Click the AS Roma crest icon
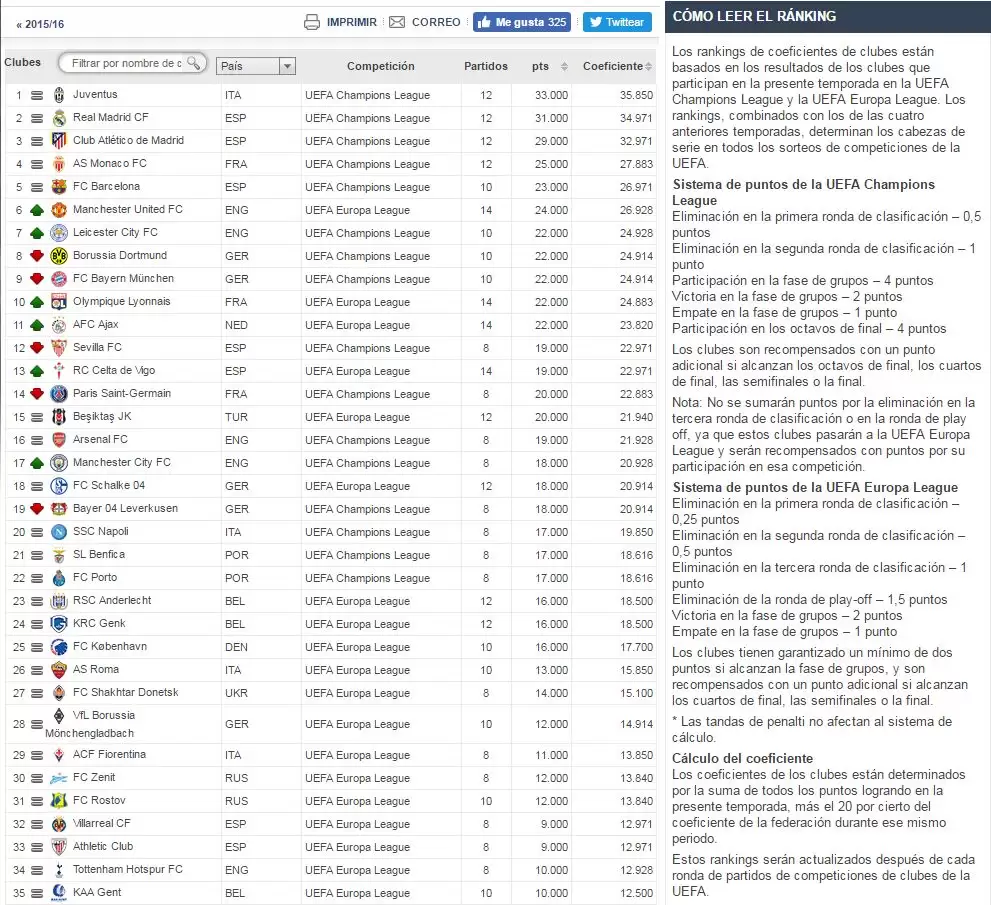991x905 pixels. point(59,670)
